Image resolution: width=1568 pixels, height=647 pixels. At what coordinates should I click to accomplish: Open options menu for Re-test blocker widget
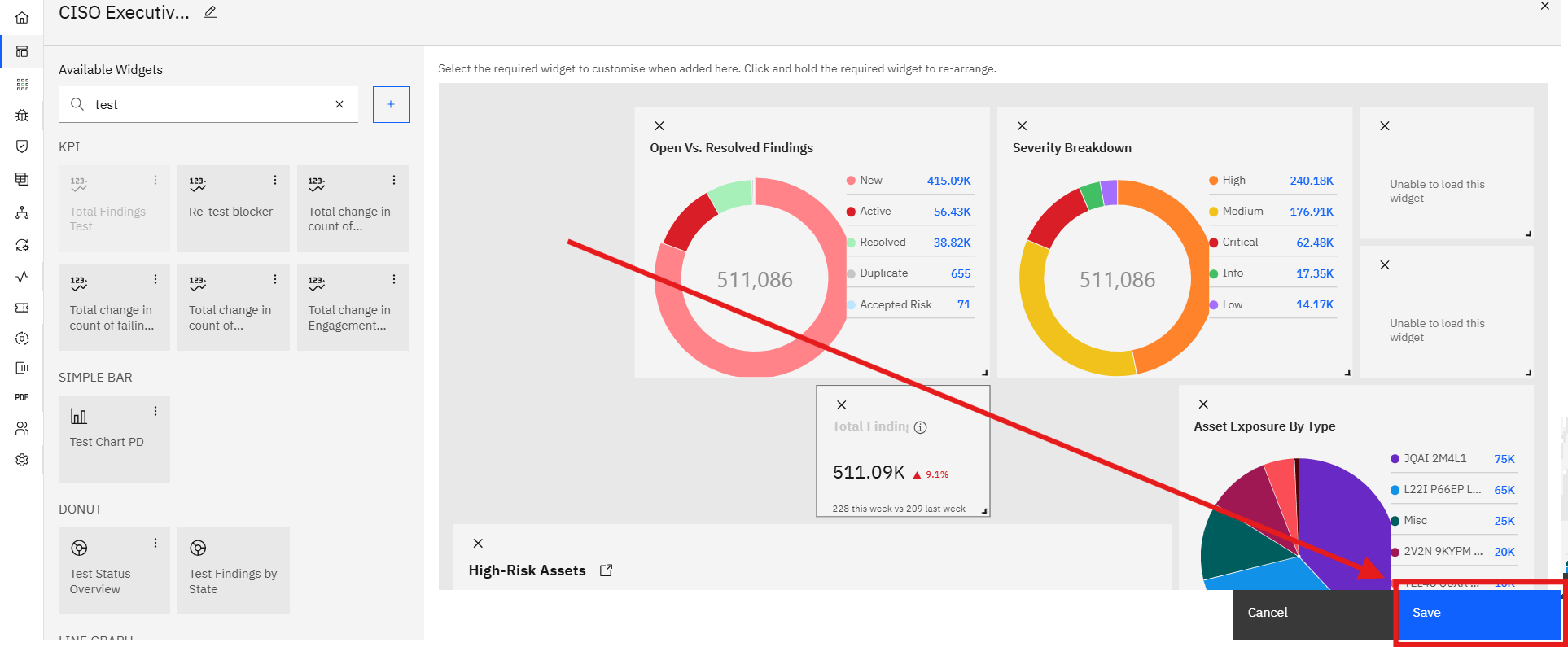(x=275, y=180)
